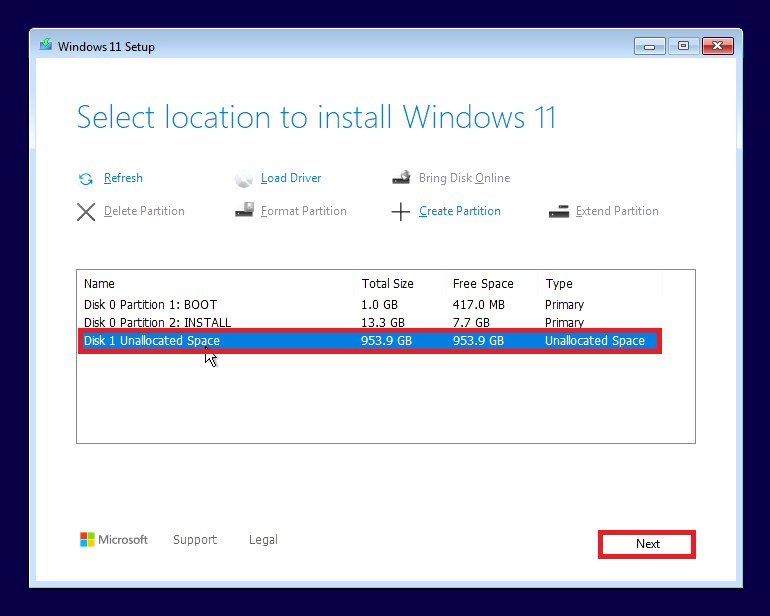This screenshot has height=616, width=770.
Task: Click the Total Size column header
Action: (387, 283)
